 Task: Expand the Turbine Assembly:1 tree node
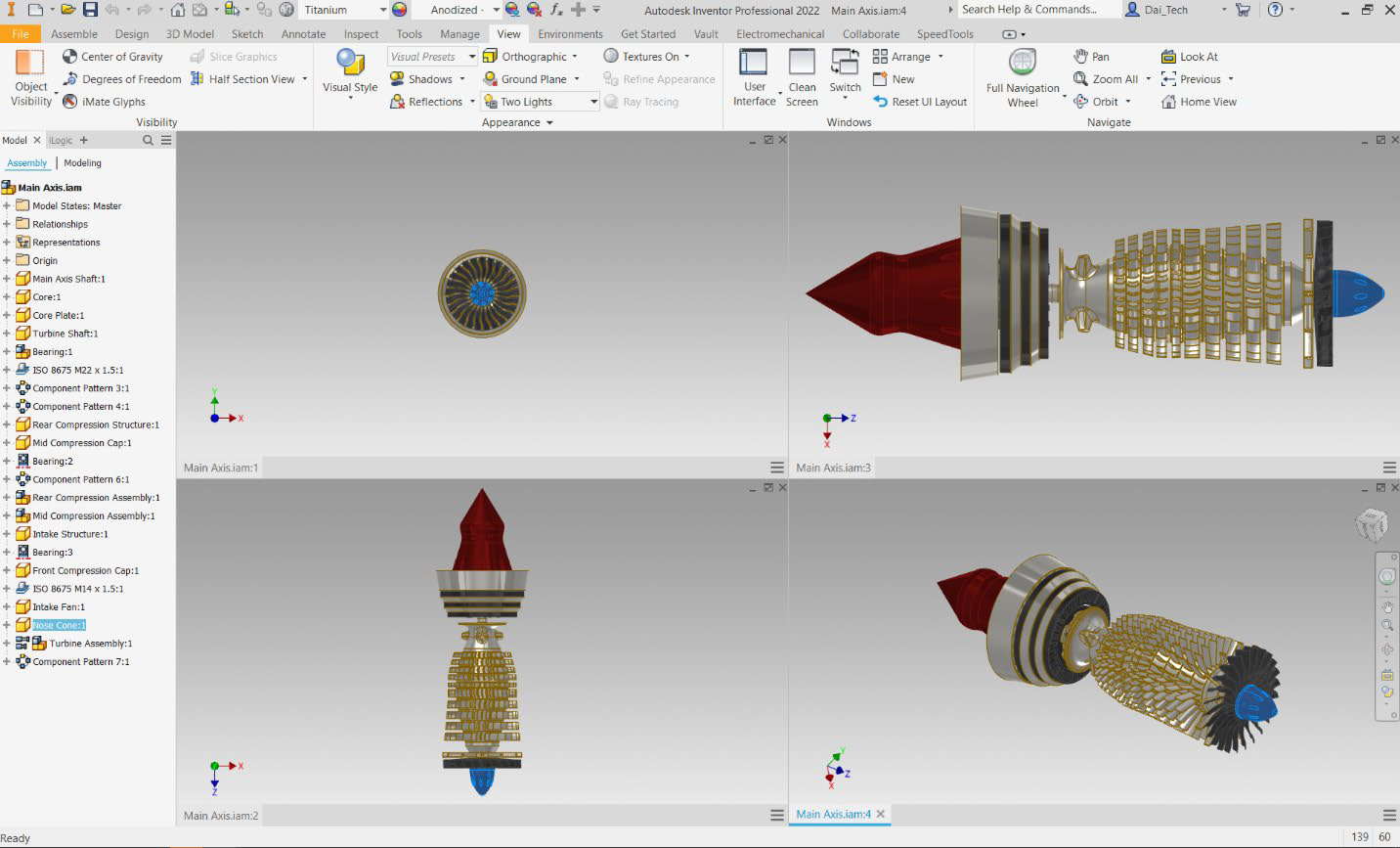[x=7, y=644]
